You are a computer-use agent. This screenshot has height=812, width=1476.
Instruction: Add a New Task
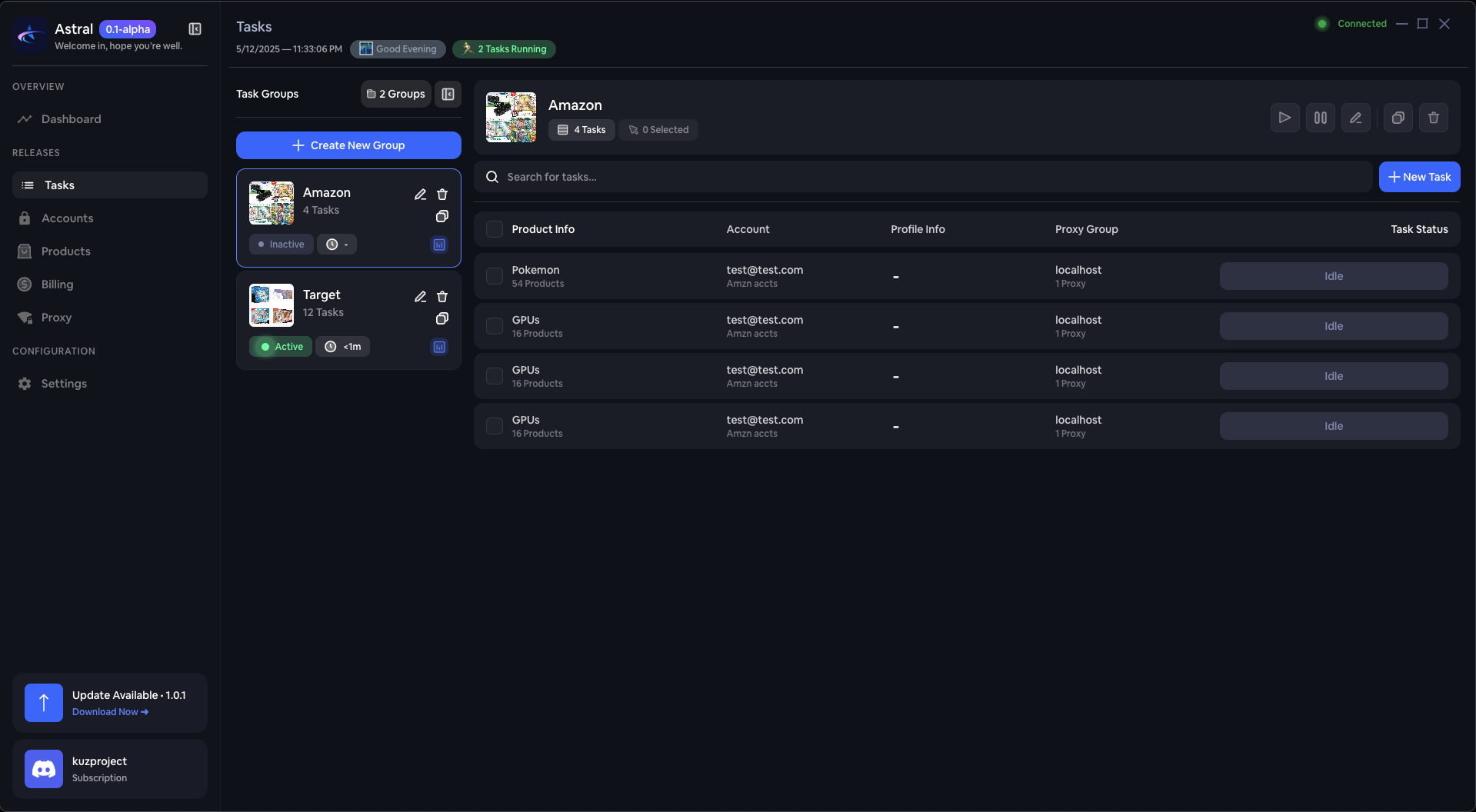tap(1420, 177)
